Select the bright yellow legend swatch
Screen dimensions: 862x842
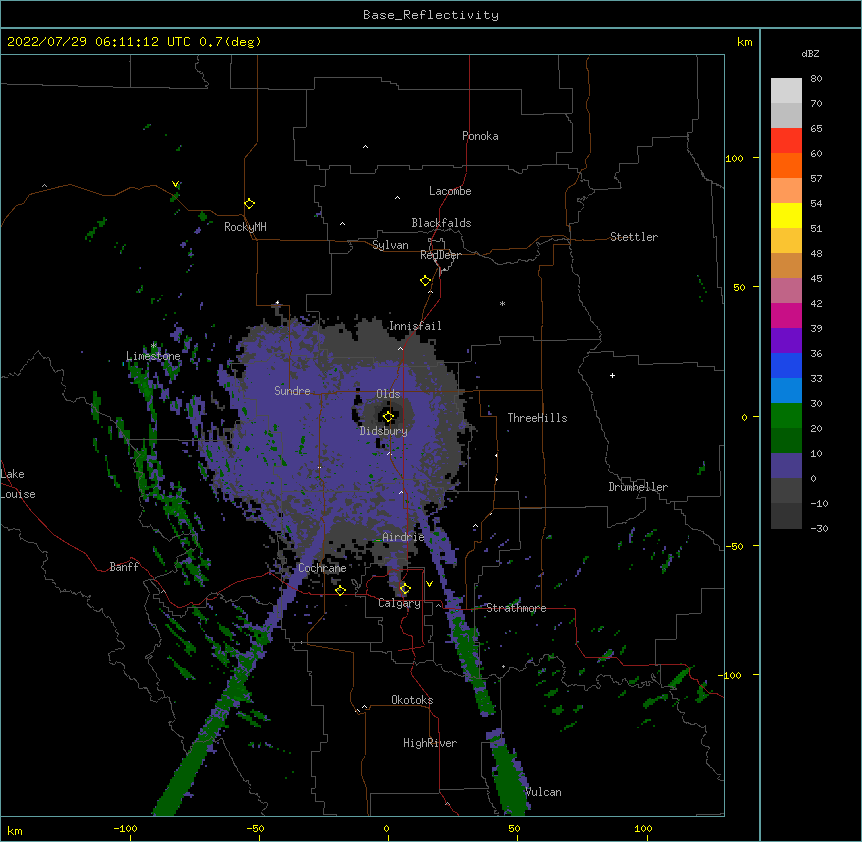click(x=786, y=215)
